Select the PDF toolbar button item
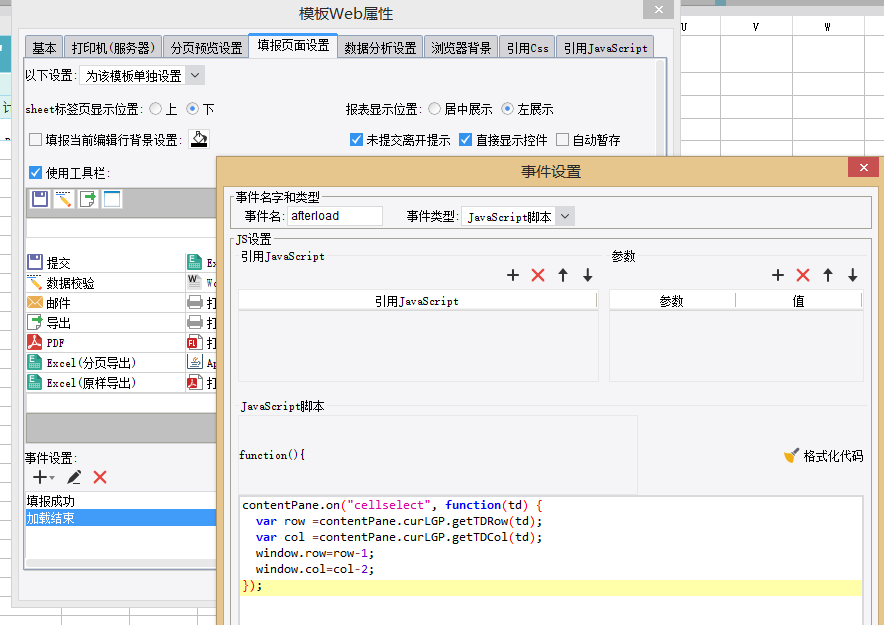The height and width of the screenshot is (625, 884). pos(105,343)
